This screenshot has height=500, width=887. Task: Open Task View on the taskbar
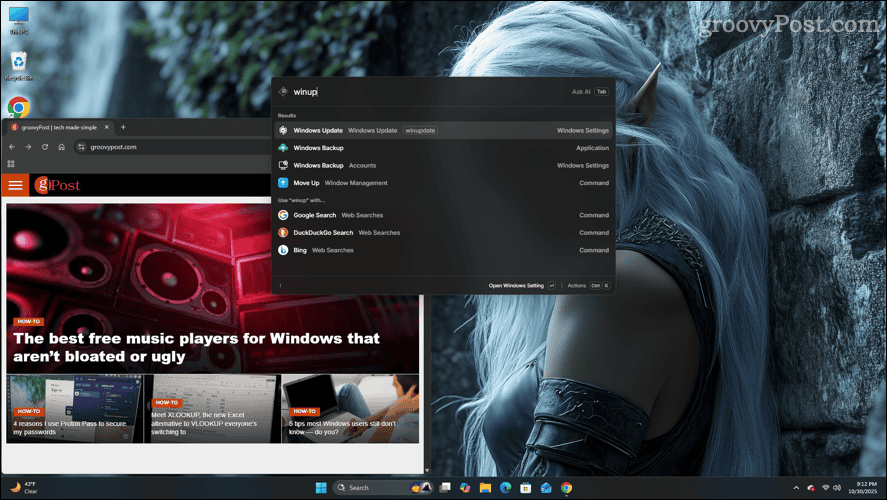[445, 488]
